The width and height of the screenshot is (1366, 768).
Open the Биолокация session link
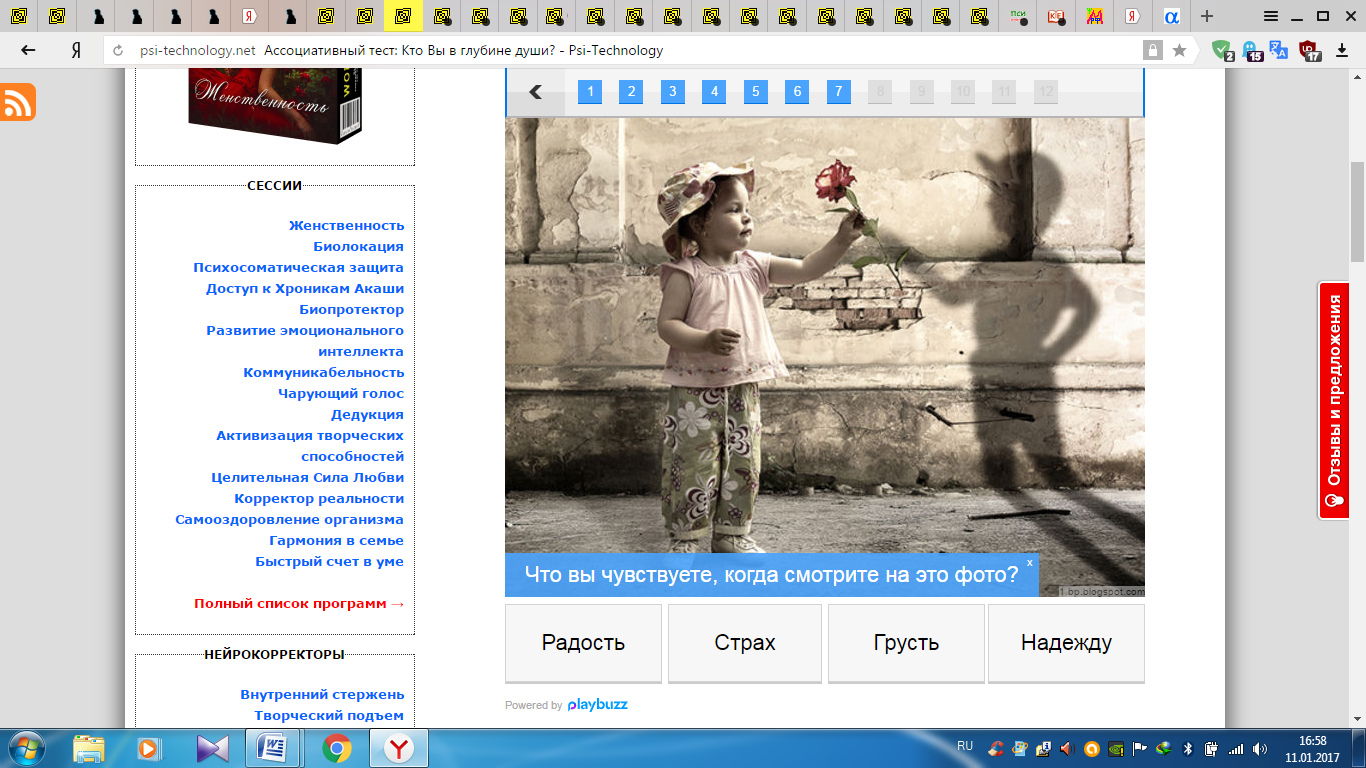pos(358,247)
